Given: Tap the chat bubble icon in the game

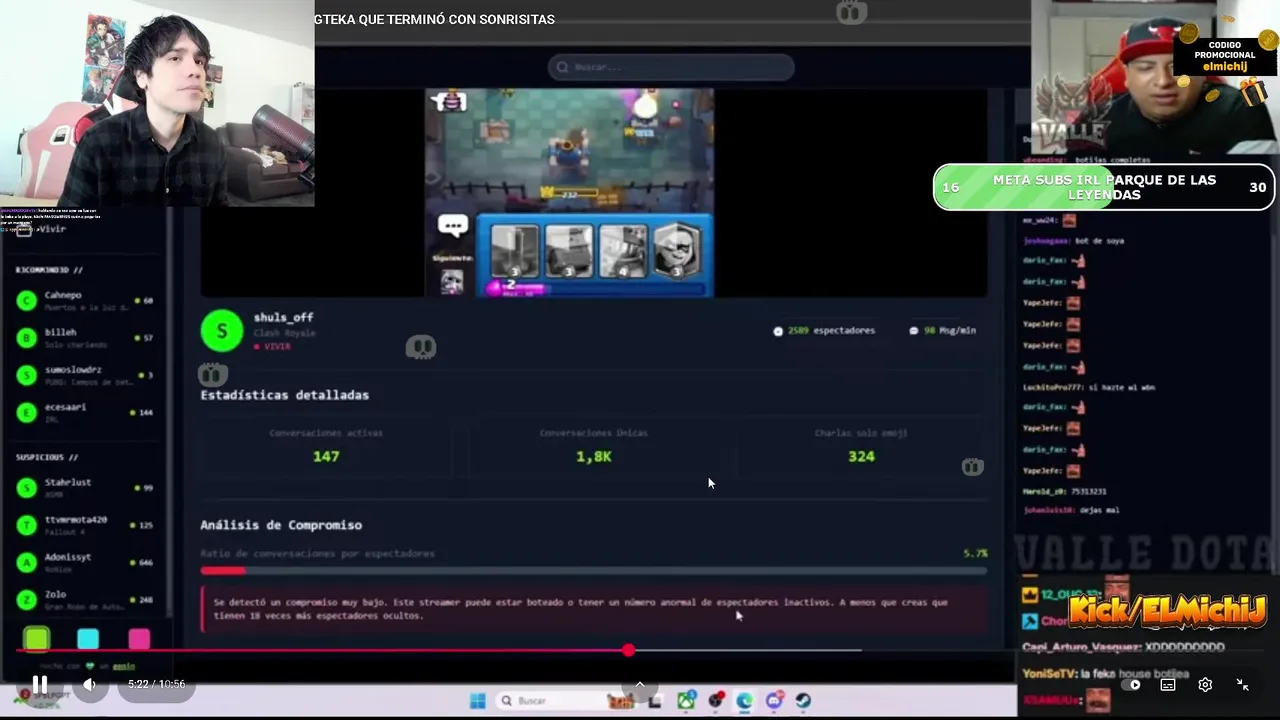Looking at the screenshot, I should 453,226.
